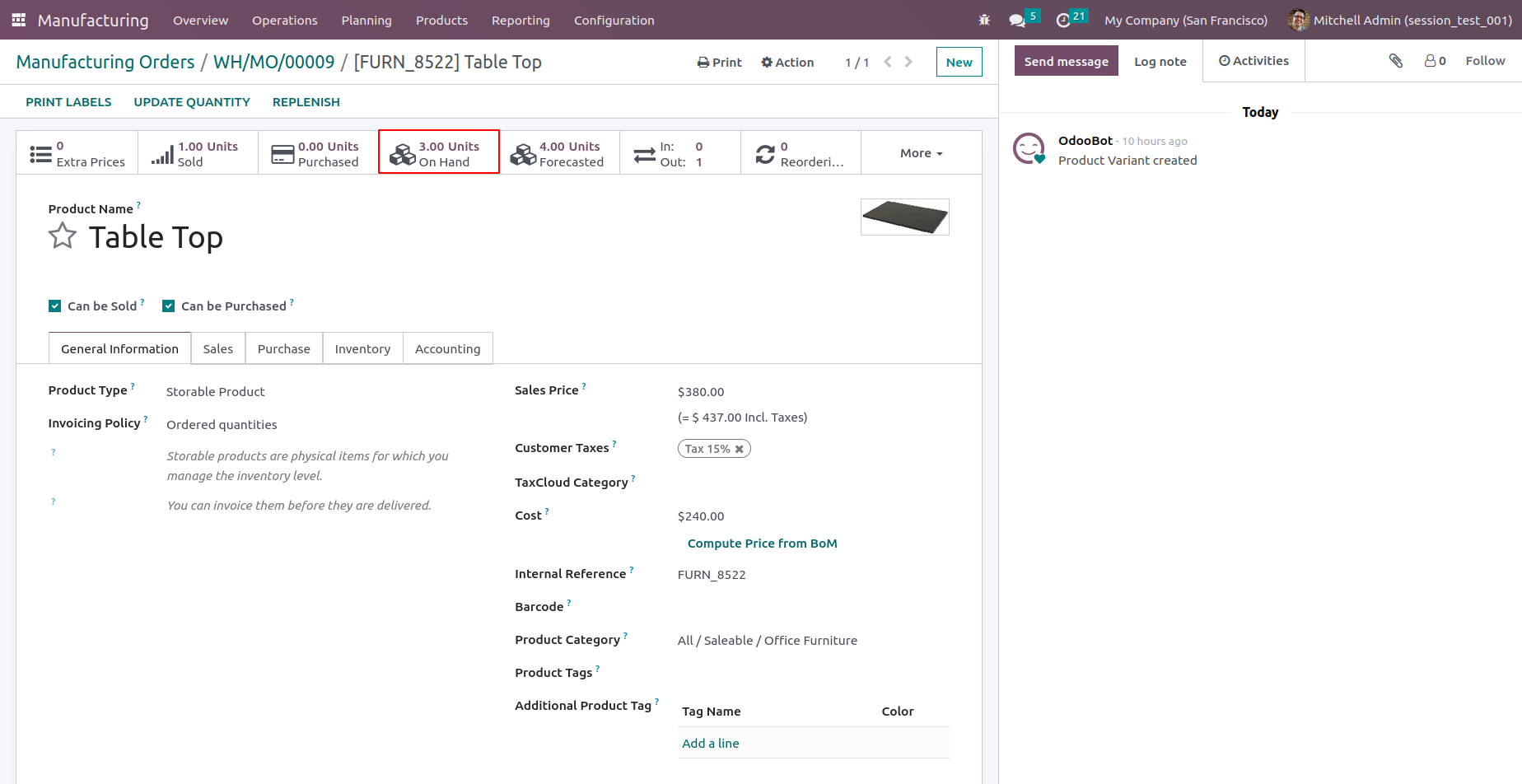Open the Reporting menu

[x=521, y=20]
